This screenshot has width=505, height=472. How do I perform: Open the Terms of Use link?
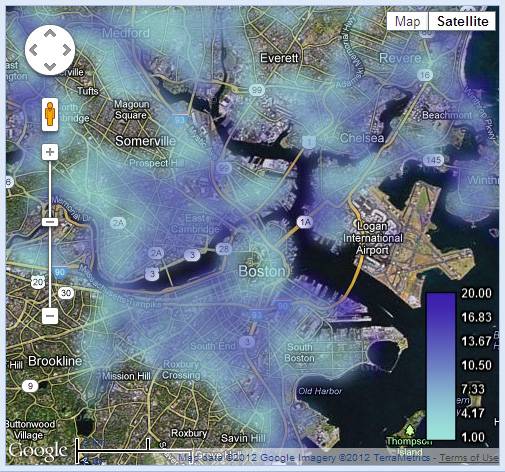tap(469, 458)
